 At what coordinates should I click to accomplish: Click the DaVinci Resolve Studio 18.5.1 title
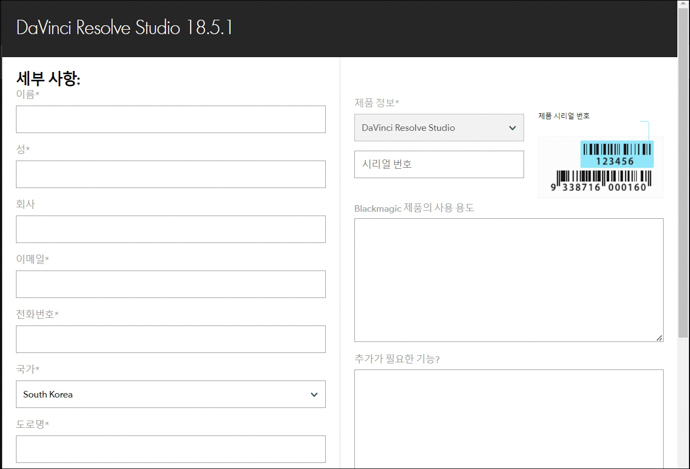pos(124,27)
